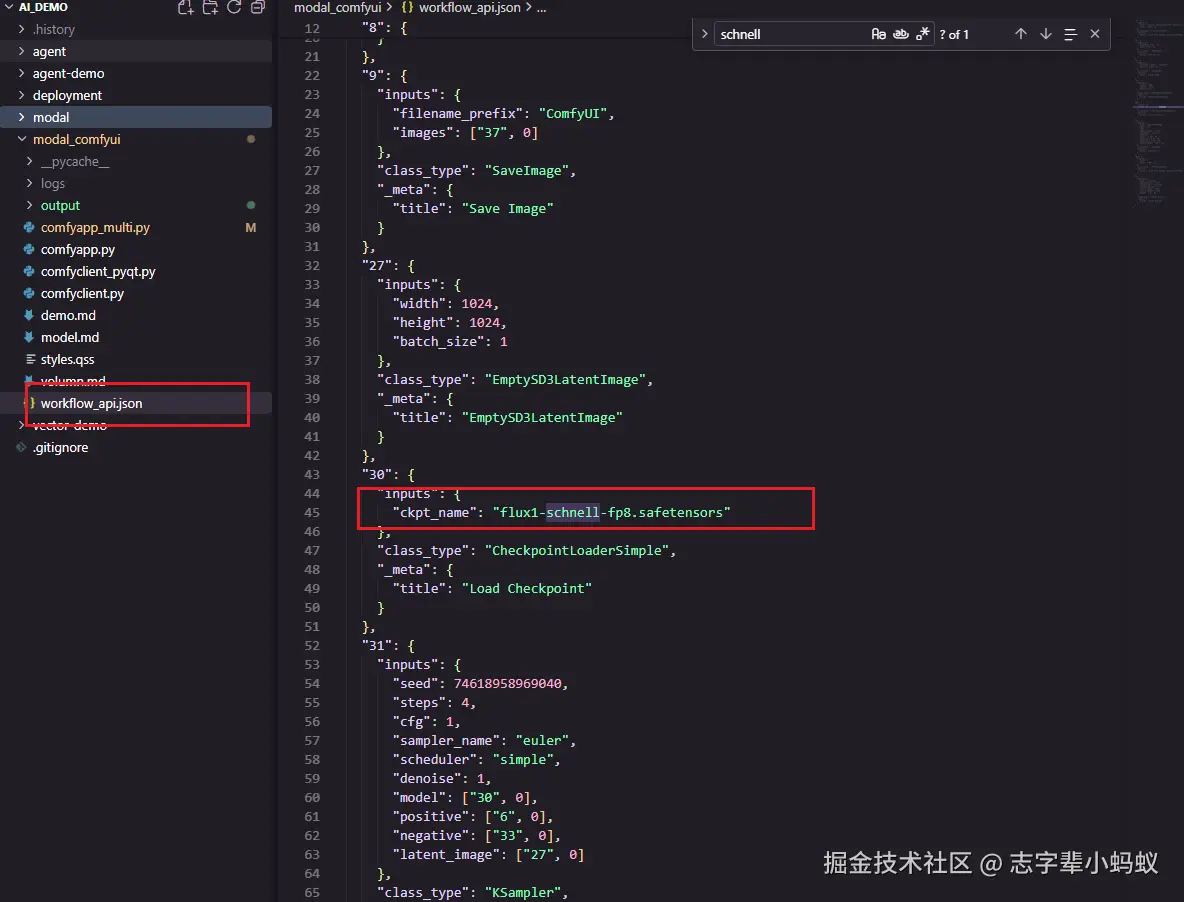1184x902 pixels.
Task: Click the M git status badge on comfyapp_multi.py
Action: tap(251, 227)
